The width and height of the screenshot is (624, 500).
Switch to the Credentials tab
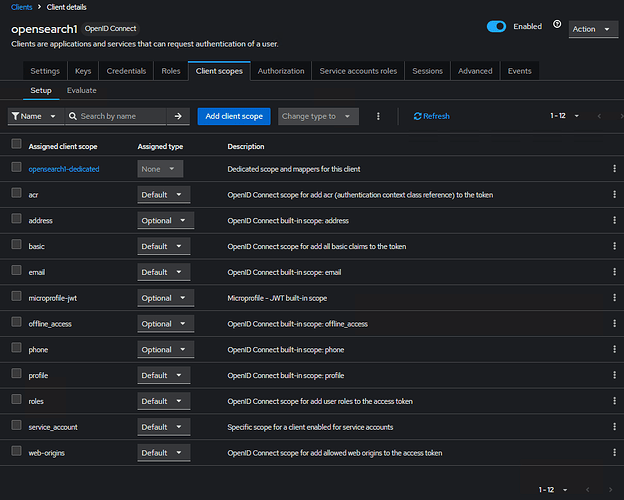click(x=126, y=71)
